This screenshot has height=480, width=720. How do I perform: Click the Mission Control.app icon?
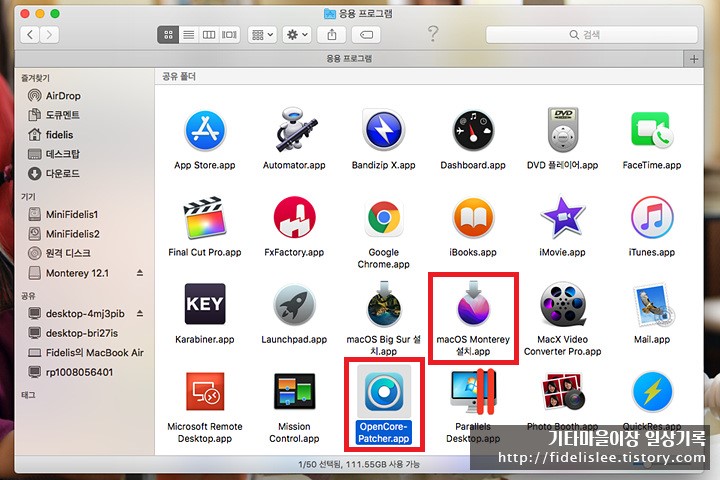[294, 391]
